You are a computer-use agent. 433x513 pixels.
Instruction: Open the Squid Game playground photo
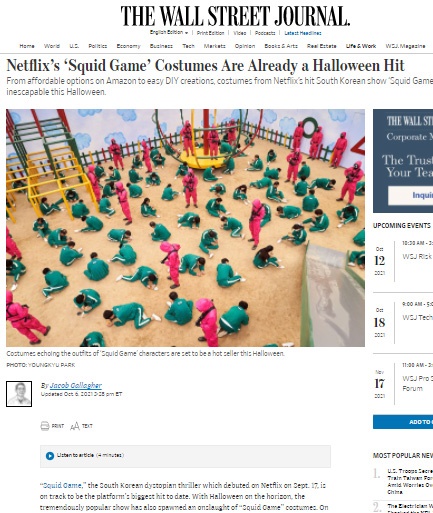tap(185, 228)
